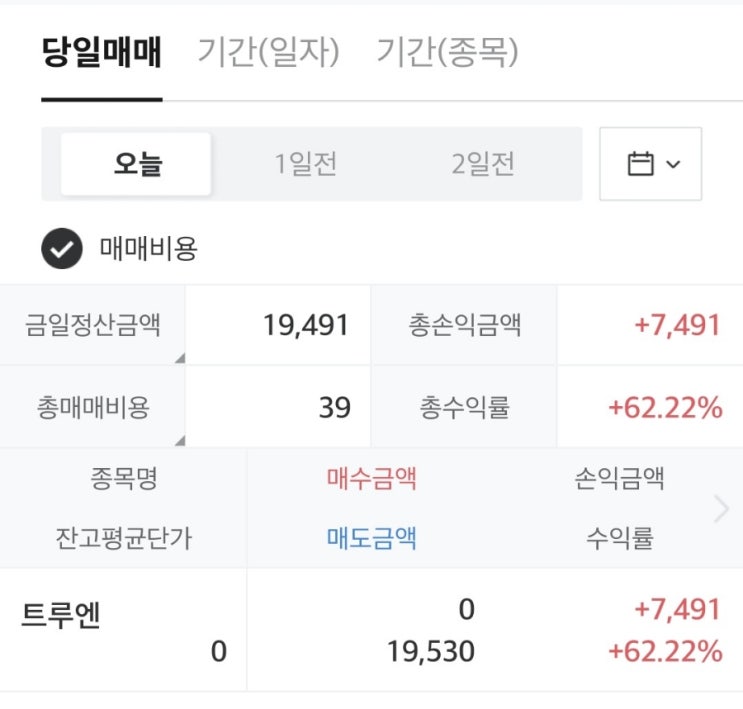Switch to the 당일매매 tab
This screenshot has height=709, width=743.
(x=102, y=52)
